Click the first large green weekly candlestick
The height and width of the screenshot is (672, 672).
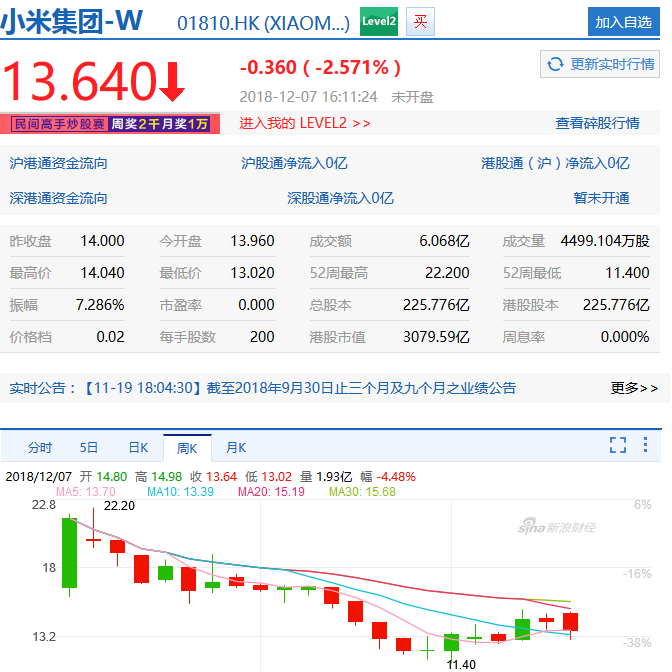69,553
